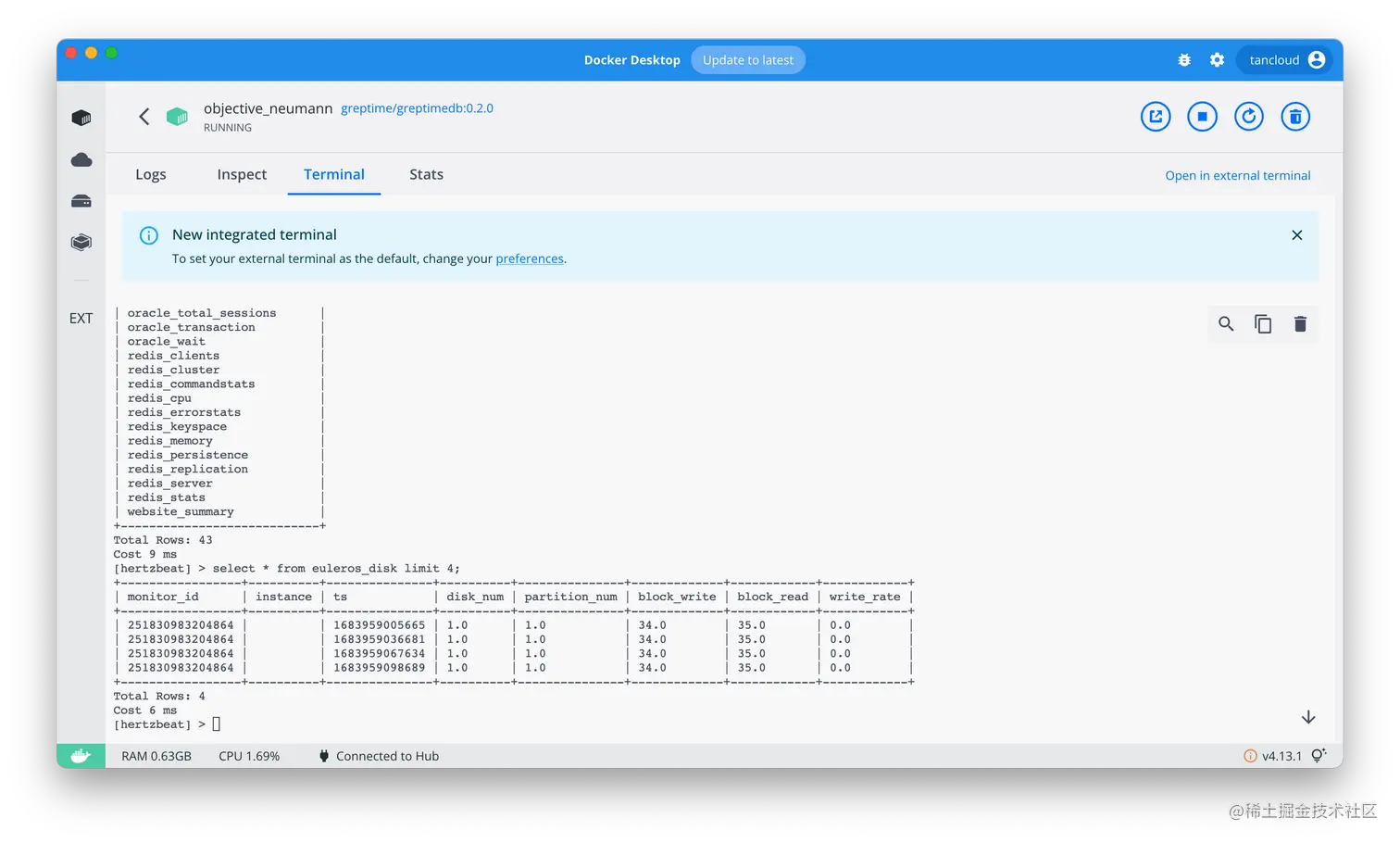
Task: Open Volumes drive icon in sidebar
Action: pos(81,201)
